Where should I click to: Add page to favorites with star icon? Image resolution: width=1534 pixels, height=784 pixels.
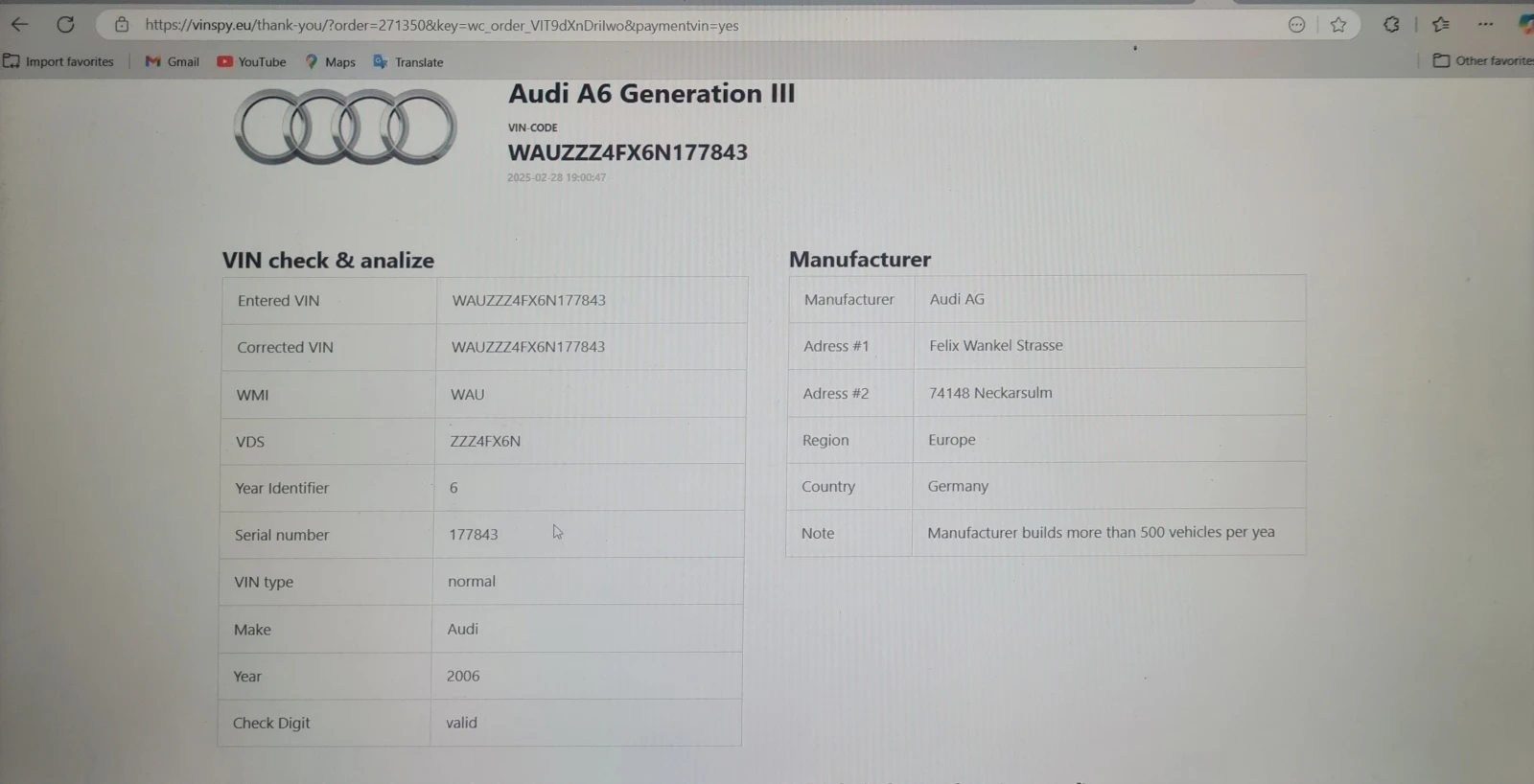pyautogui.click(x=1338, y=25)
